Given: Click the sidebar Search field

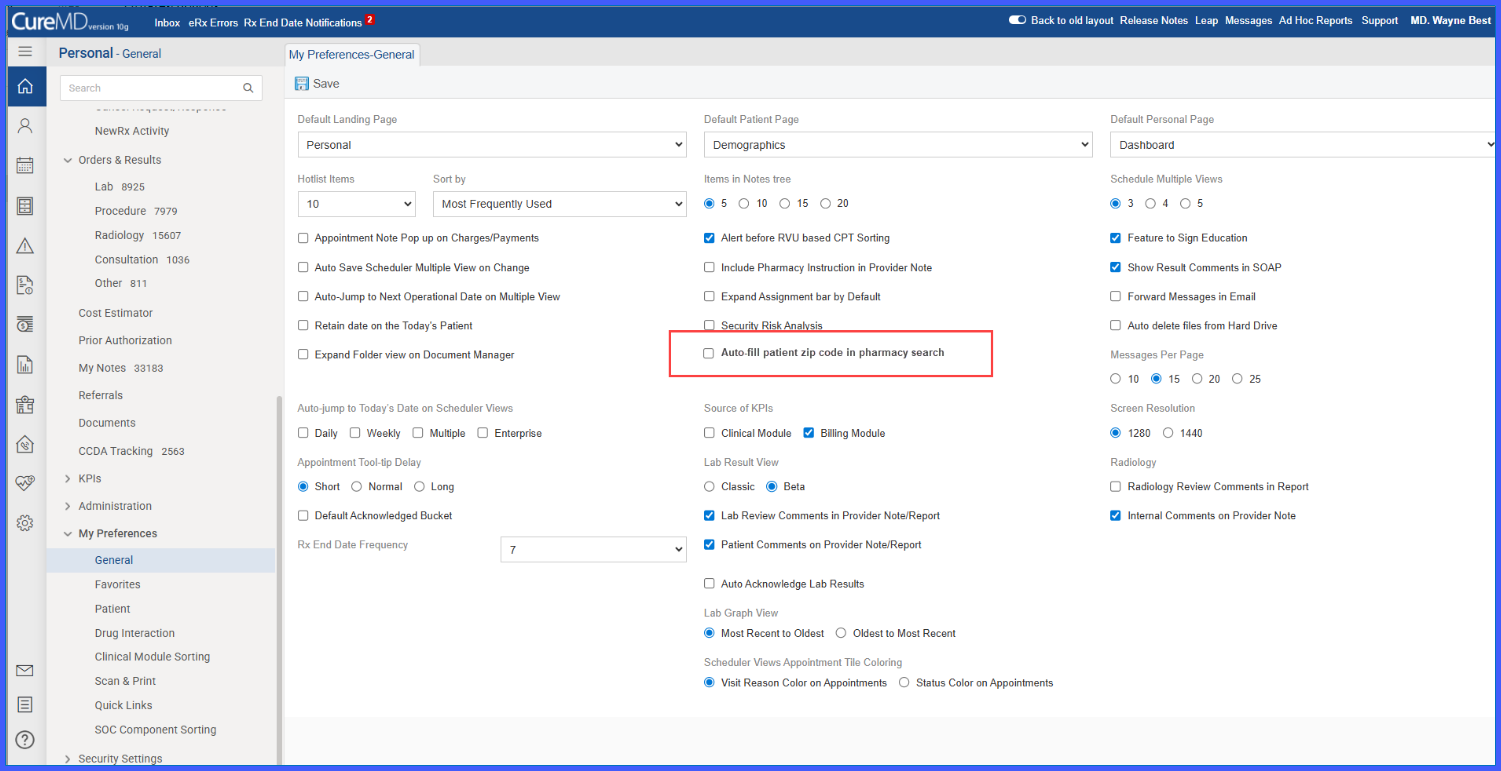Looking at the screenshot, I should point(161,88).
